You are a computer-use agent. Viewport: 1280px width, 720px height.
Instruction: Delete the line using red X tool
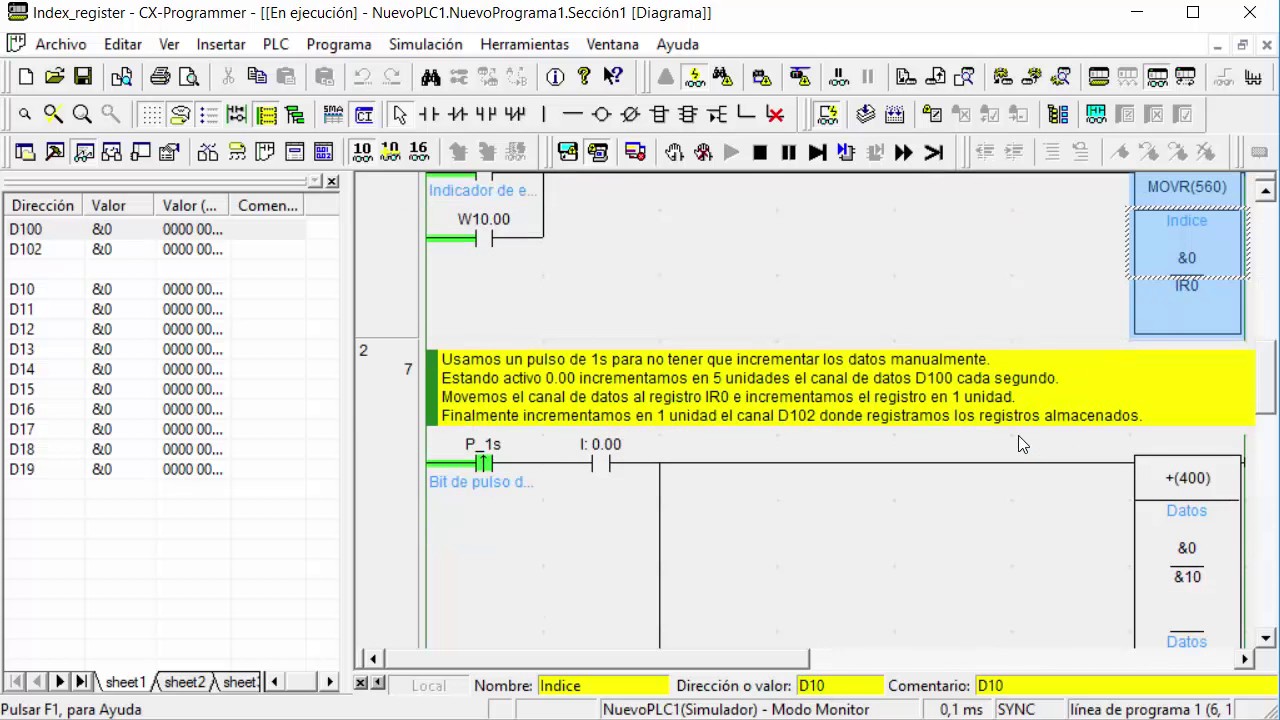[774, 115]
